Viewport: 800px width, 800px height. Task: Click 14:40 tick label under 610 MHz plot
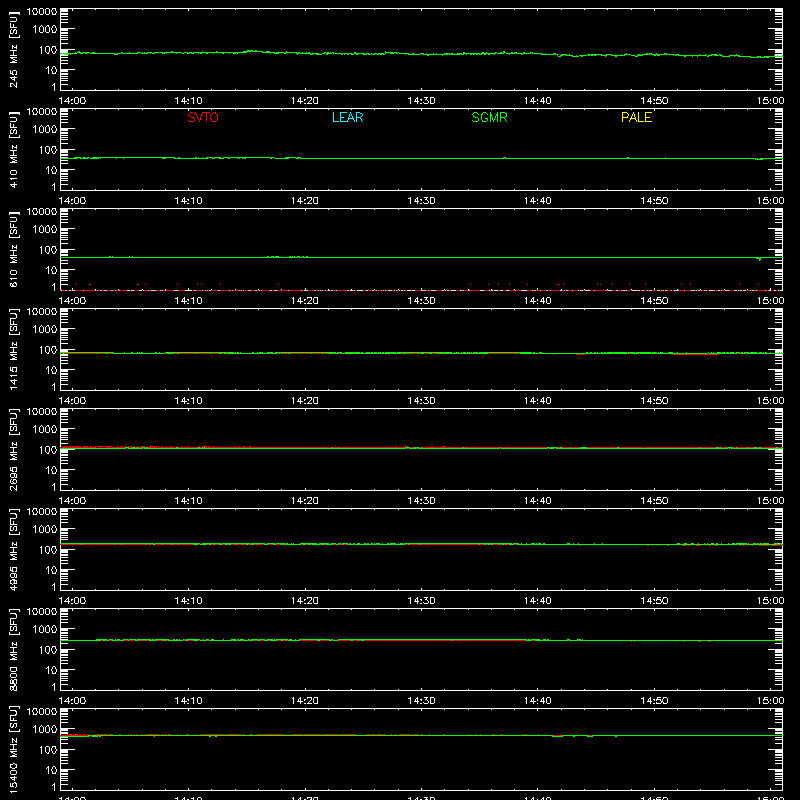[538, 301]
